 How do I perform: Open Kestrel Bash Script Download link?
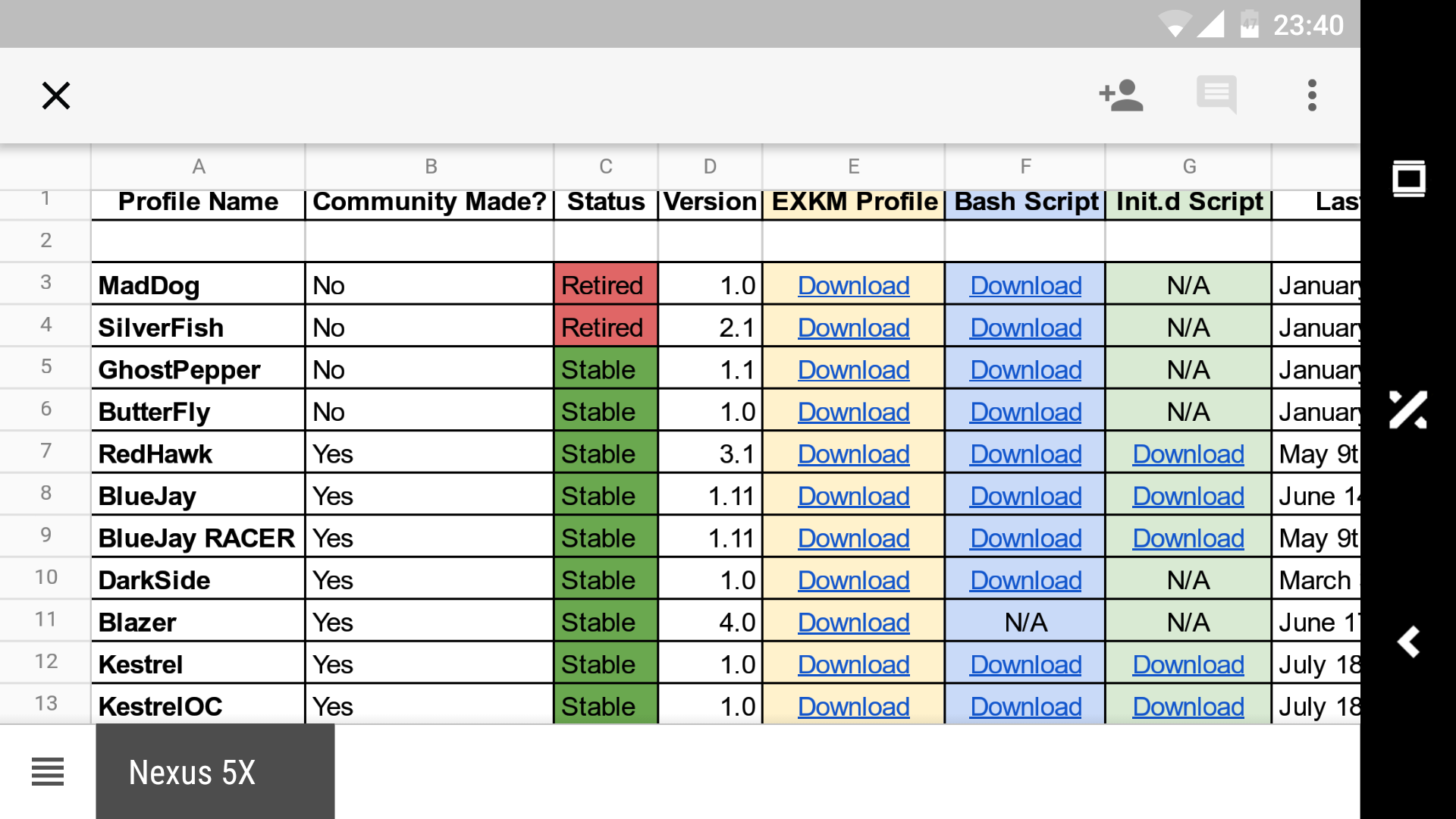click(1025, 665)
